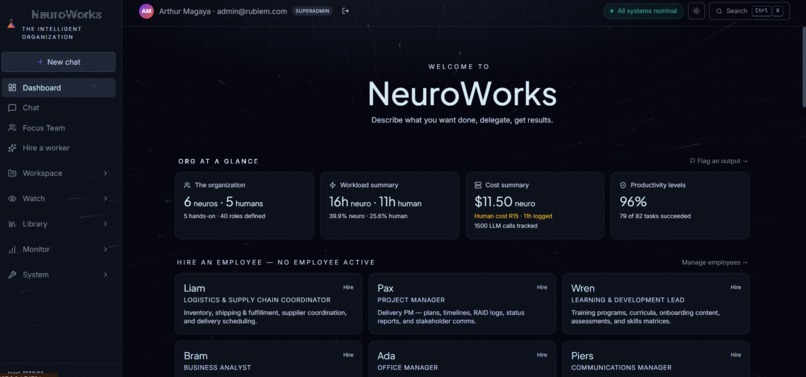Start a New chat
The width and height of the screenshot is (806, 377).
[x=59, y=62]
